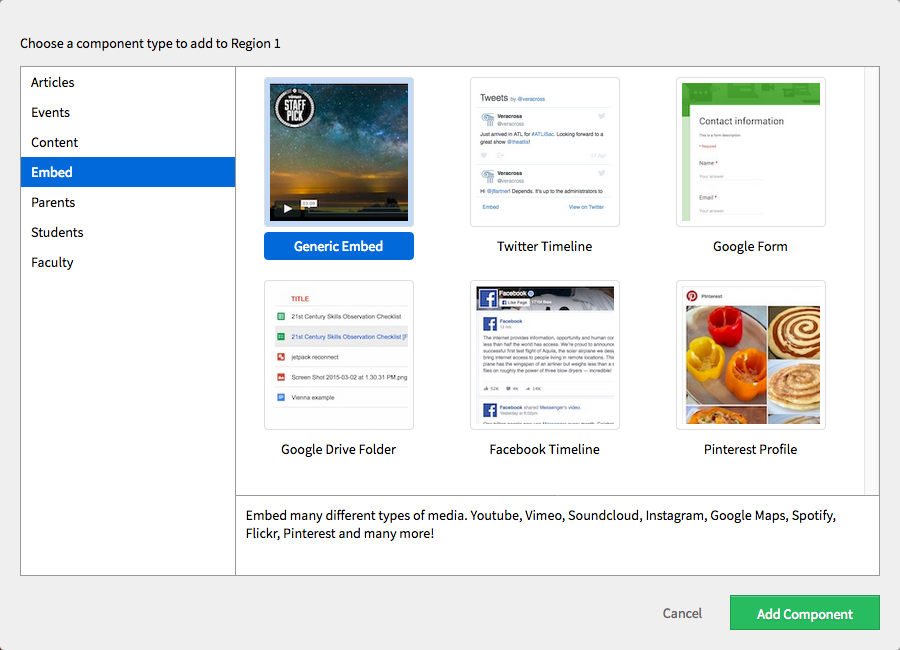Open the Articles category
Screen dimensions: 900x650
[53, 82]
